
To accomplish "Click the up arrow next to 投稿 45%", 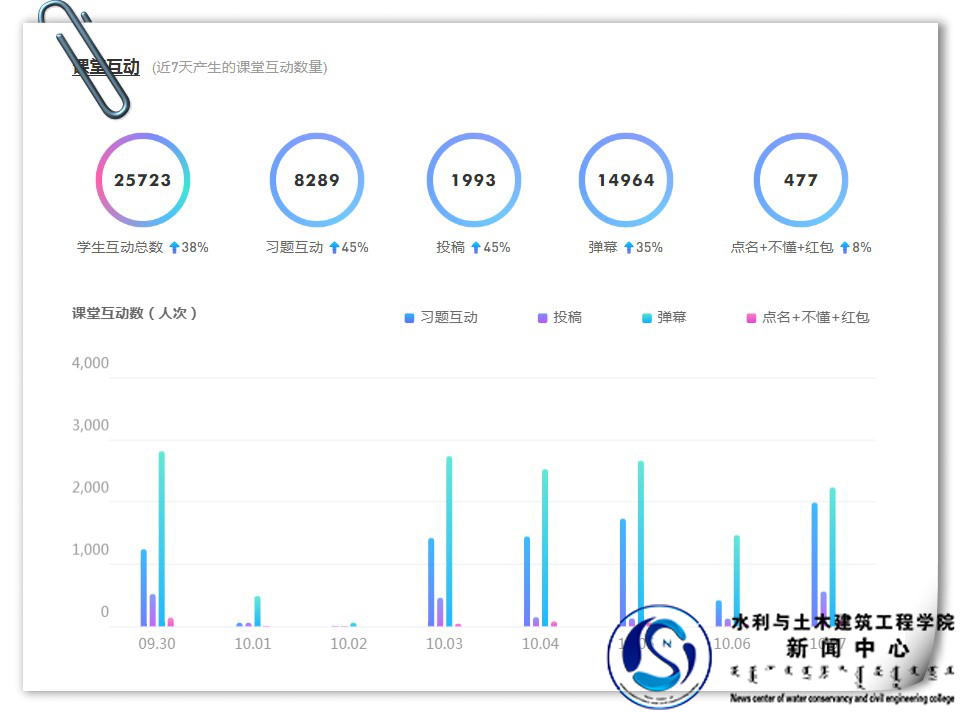I will click(x=476, y=247).
